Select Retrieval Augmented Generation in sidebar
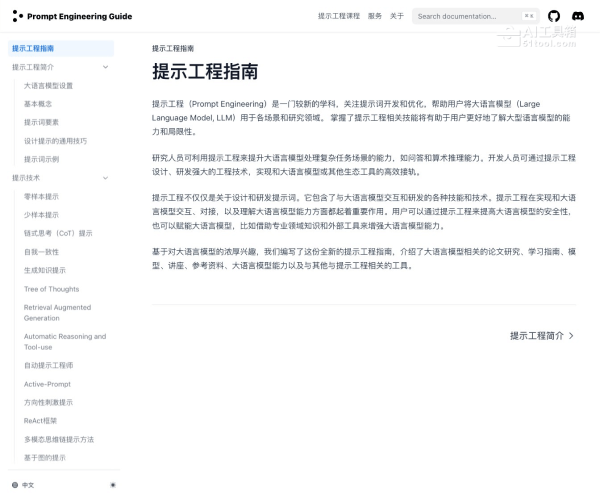The image size is (600, 500). click(x=57, y=312)
